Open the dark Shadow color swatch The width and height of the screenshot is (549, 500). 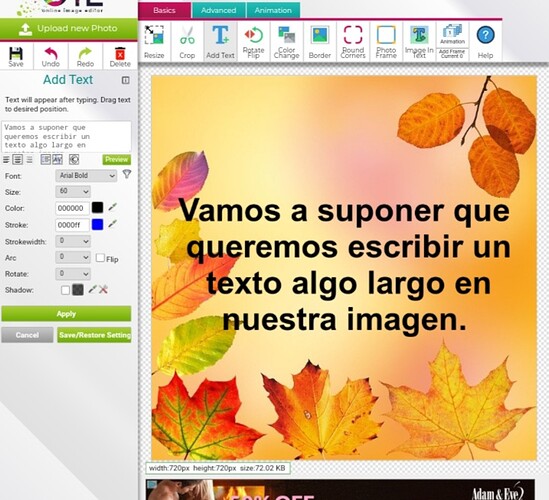click(78, 290)
